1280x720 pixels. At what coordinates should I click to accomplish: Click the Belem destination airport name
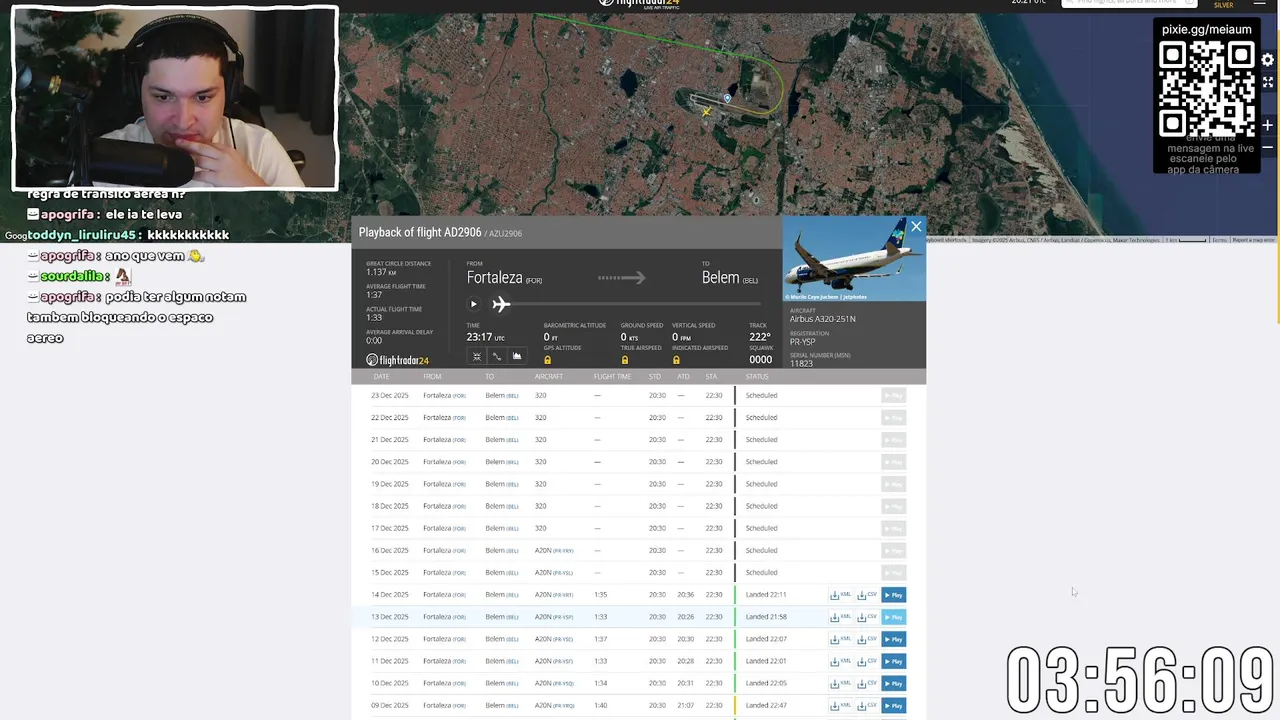tap(720, 278)
